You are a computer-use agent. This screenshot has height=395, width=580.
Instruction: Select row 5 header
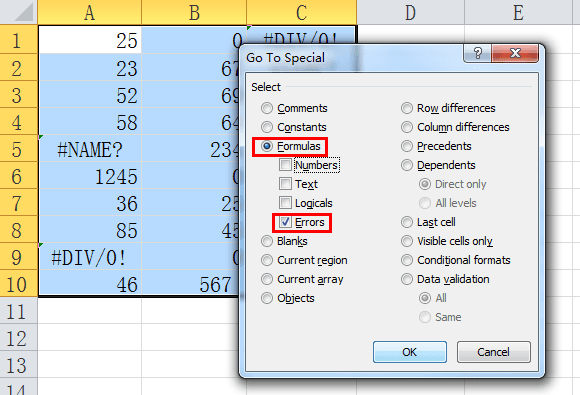click(x=18, y=149)
